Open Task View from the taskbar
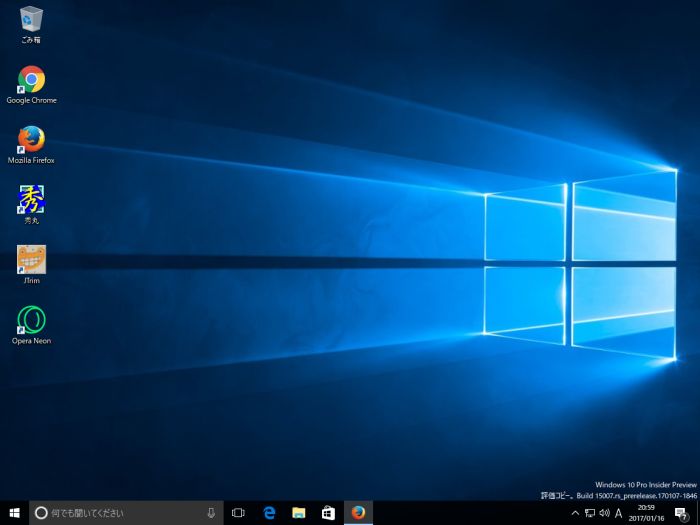This screenshot has height=525, width=700. [238, 513]
